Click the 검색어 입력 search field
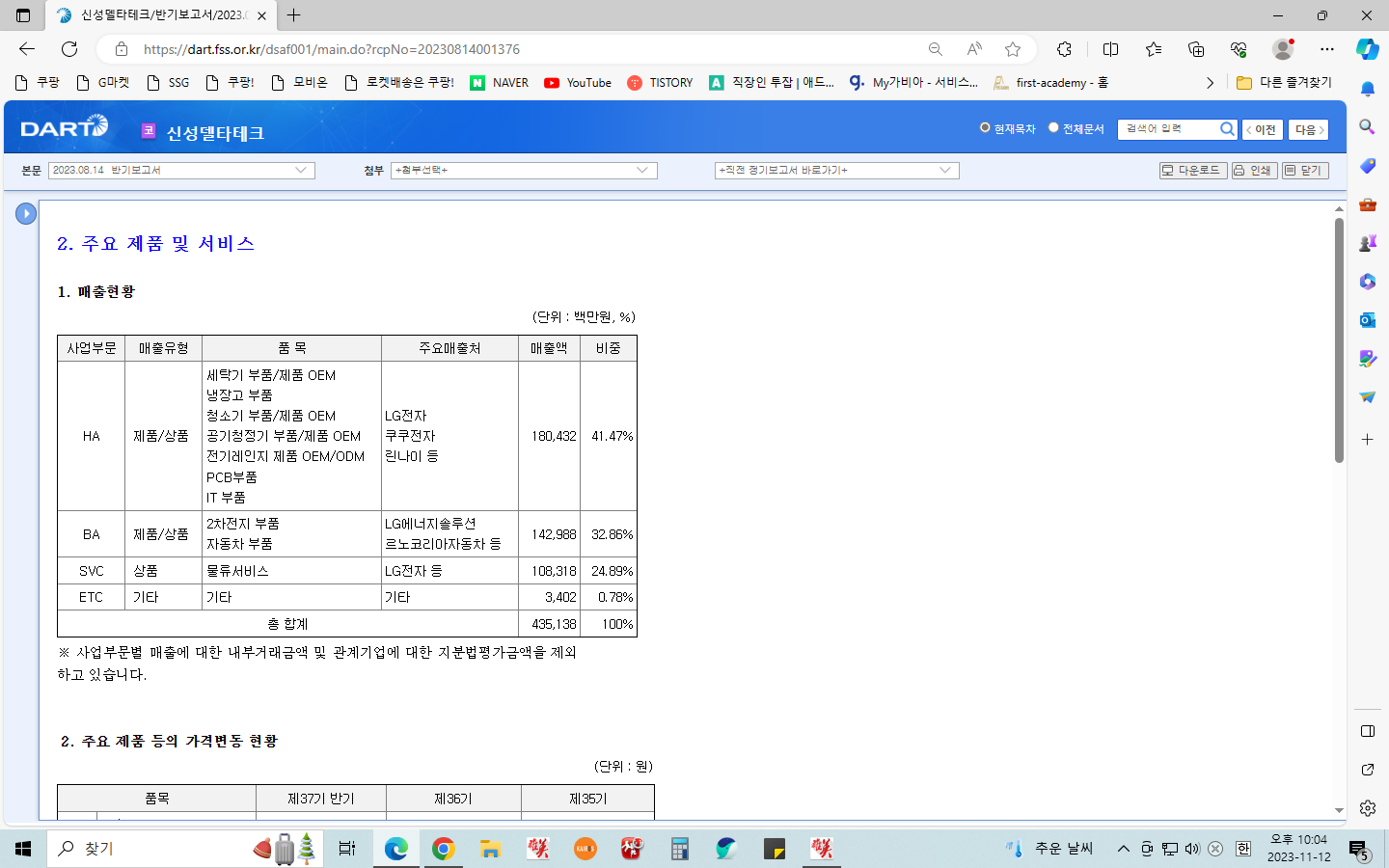 tap(1169, 128)
